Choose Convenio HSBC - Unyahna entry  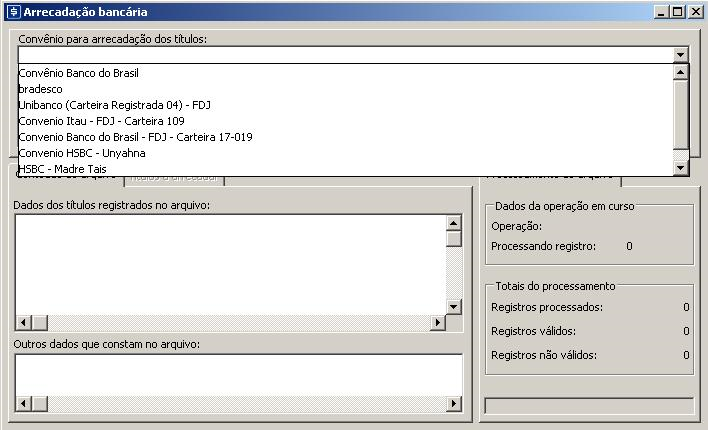82,153
